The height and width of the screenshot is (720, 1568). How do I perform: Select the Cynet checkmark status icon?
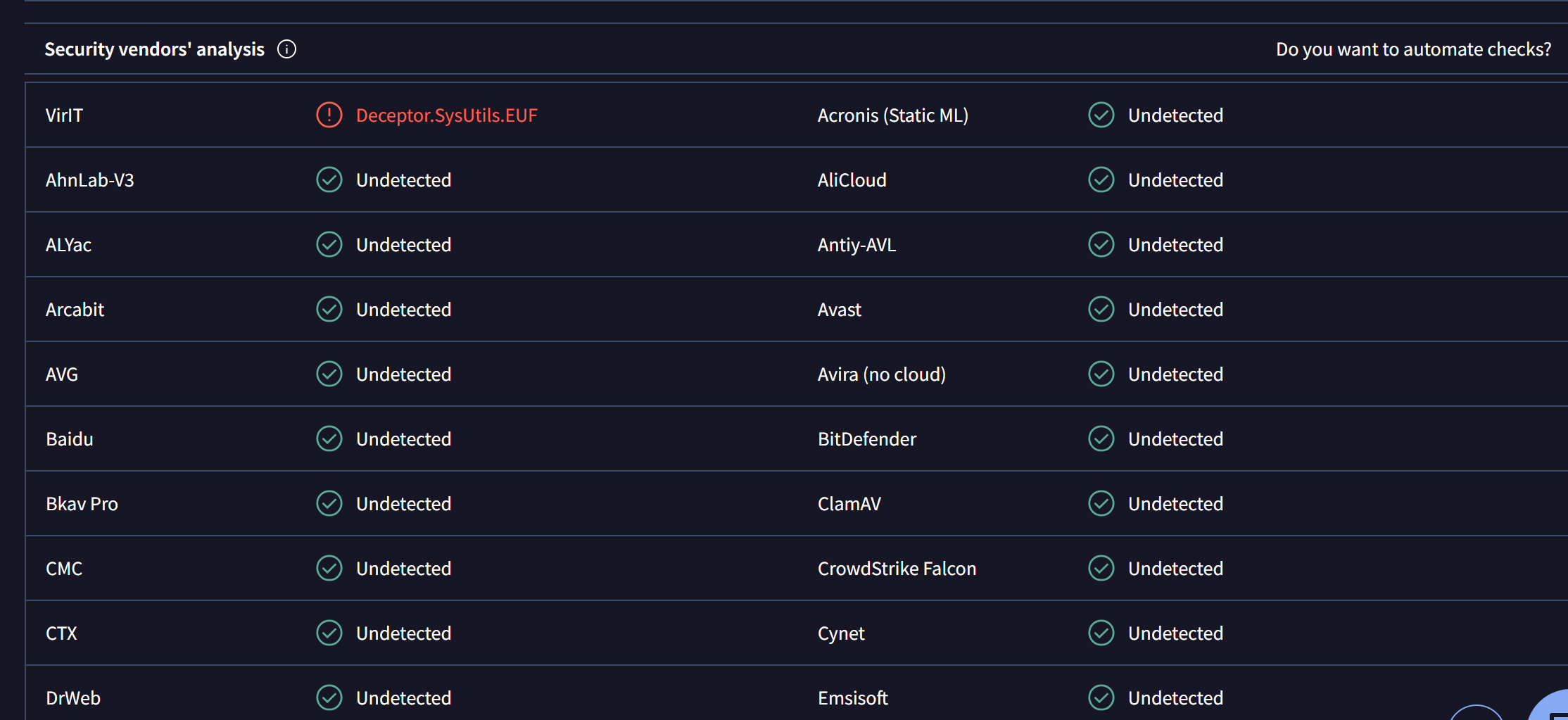point(1101,633)
